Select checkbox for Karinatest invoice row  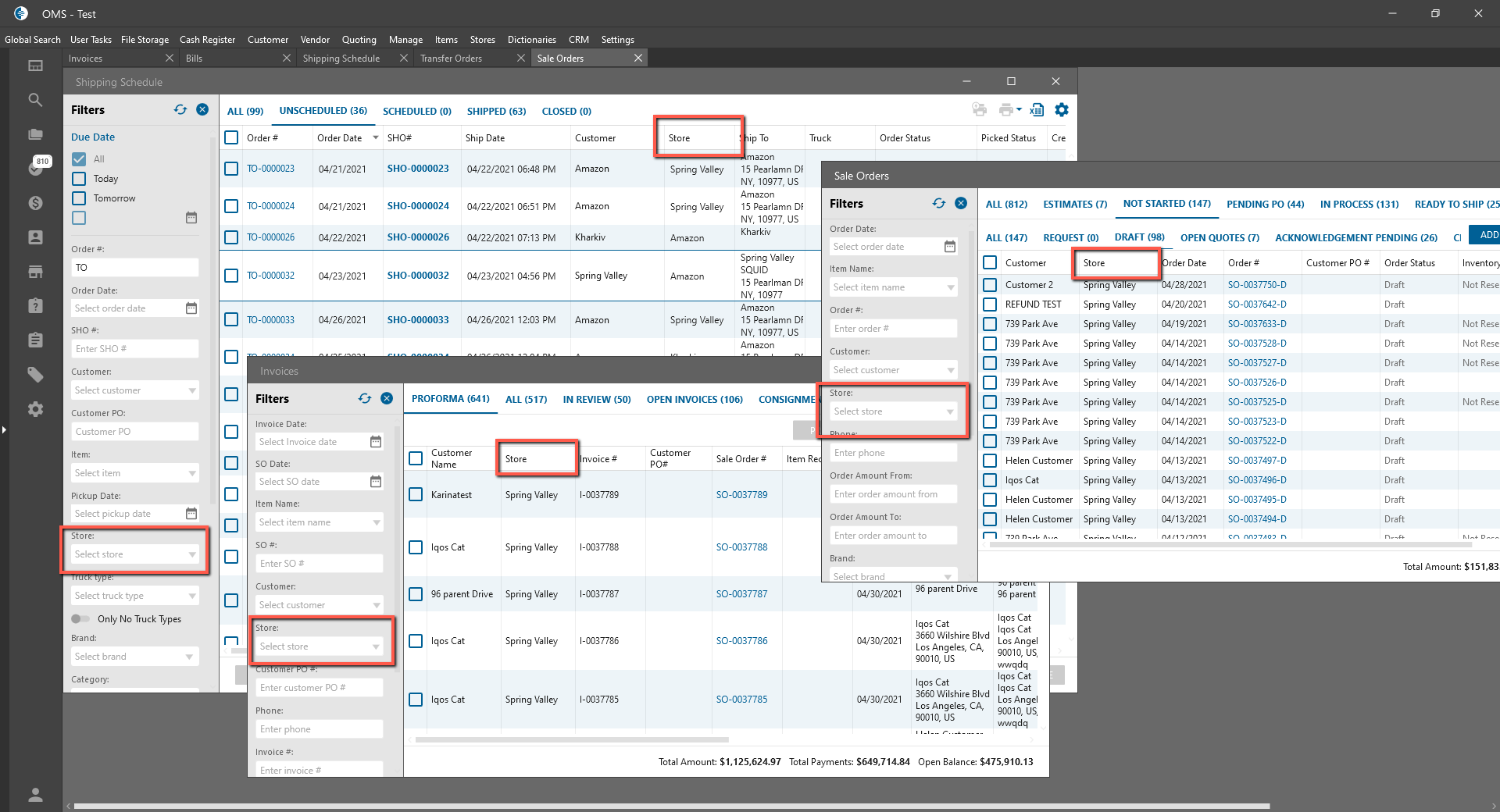[x=416, y=494]
